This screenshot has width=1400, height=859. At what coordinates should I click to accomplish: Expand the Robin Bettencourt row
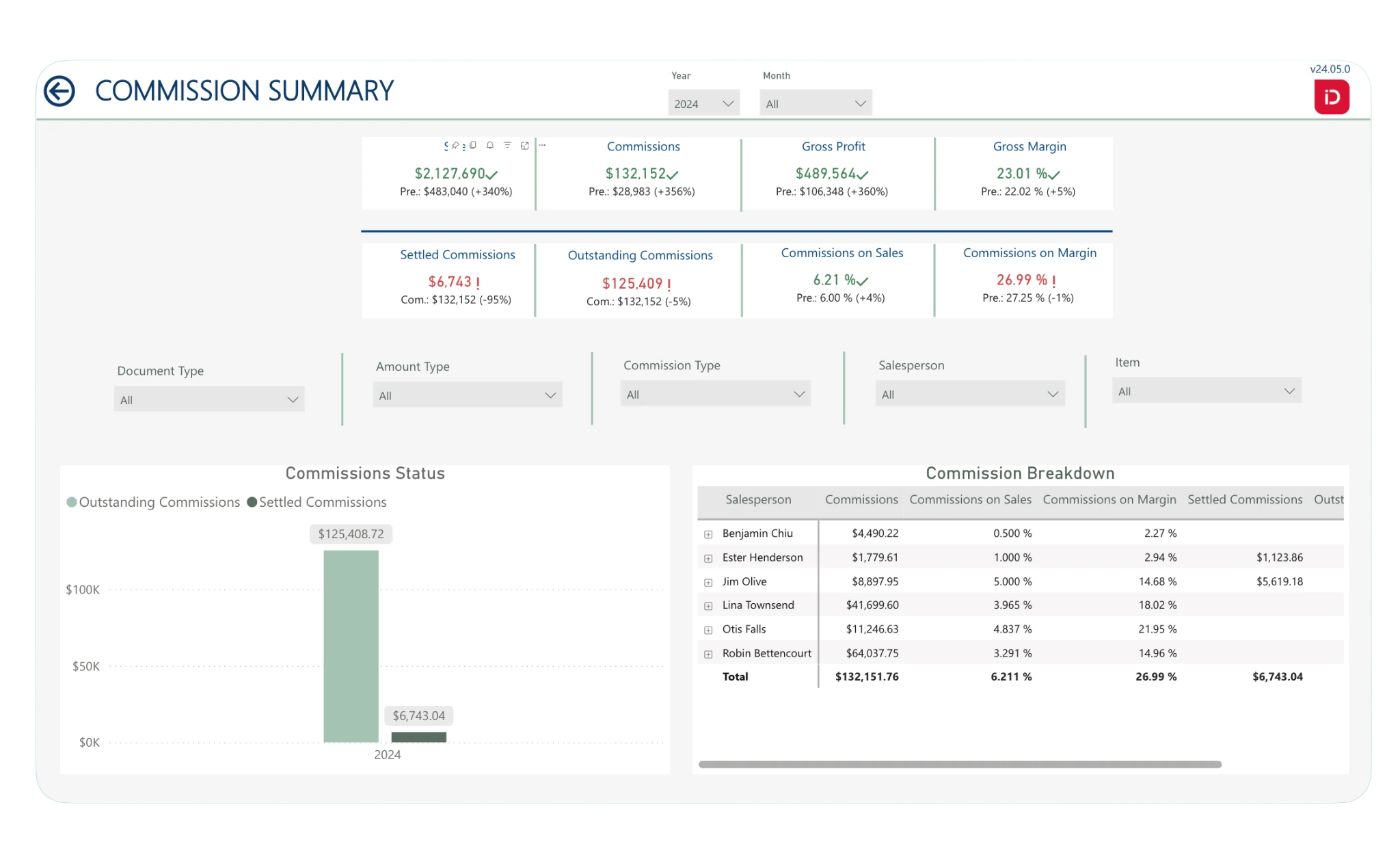708,654
